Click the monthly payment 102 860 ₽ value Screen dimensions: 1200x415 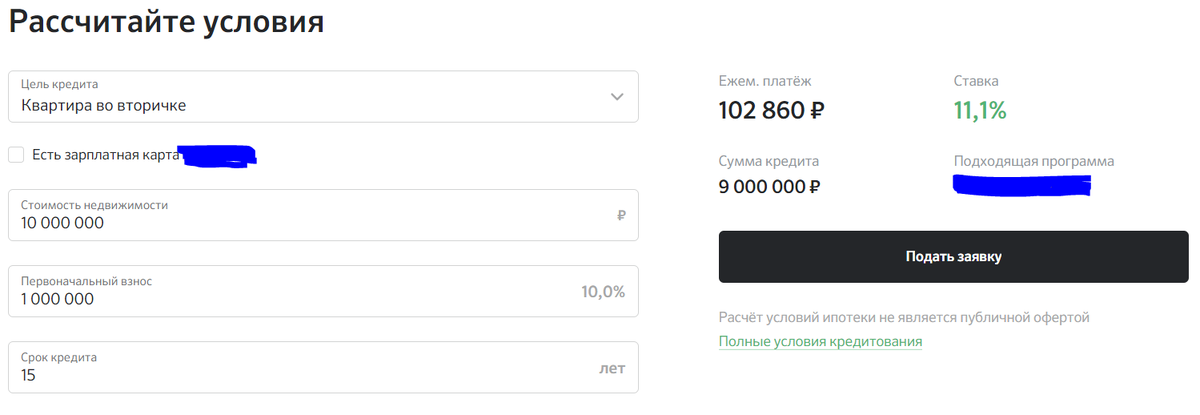771,110
